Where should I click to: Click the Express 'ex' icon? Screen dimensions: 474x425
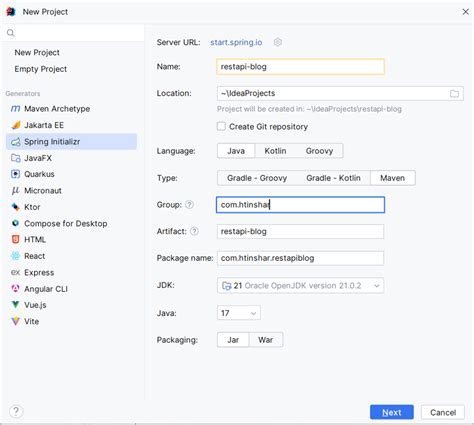pyautogui.click(x=15, y=272)
